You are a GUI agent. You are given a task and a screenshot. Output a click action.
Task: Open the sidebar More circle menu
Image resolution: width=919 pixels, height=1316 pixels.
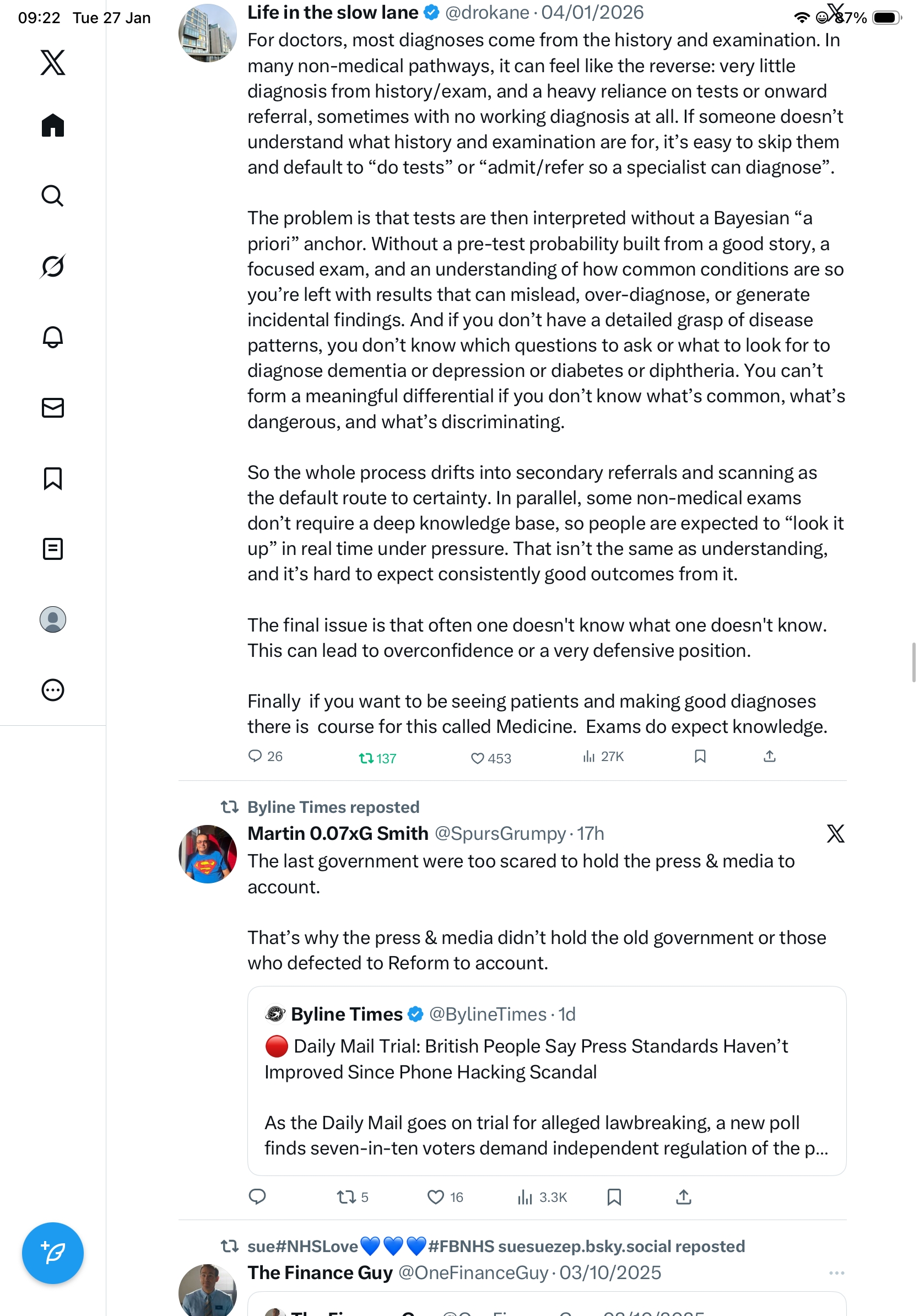53,689
